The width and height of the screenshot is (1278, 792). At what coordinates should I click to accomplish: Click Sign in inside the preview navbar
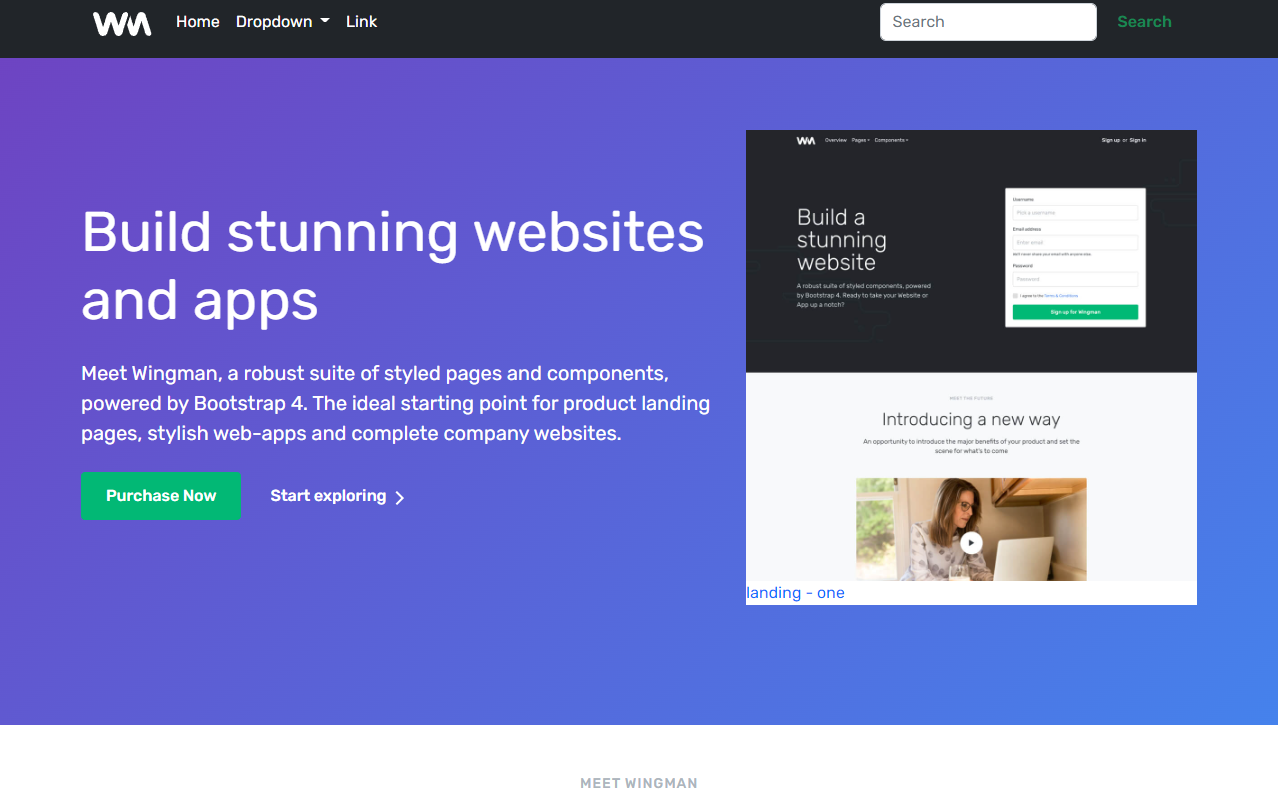point(1136,140)
